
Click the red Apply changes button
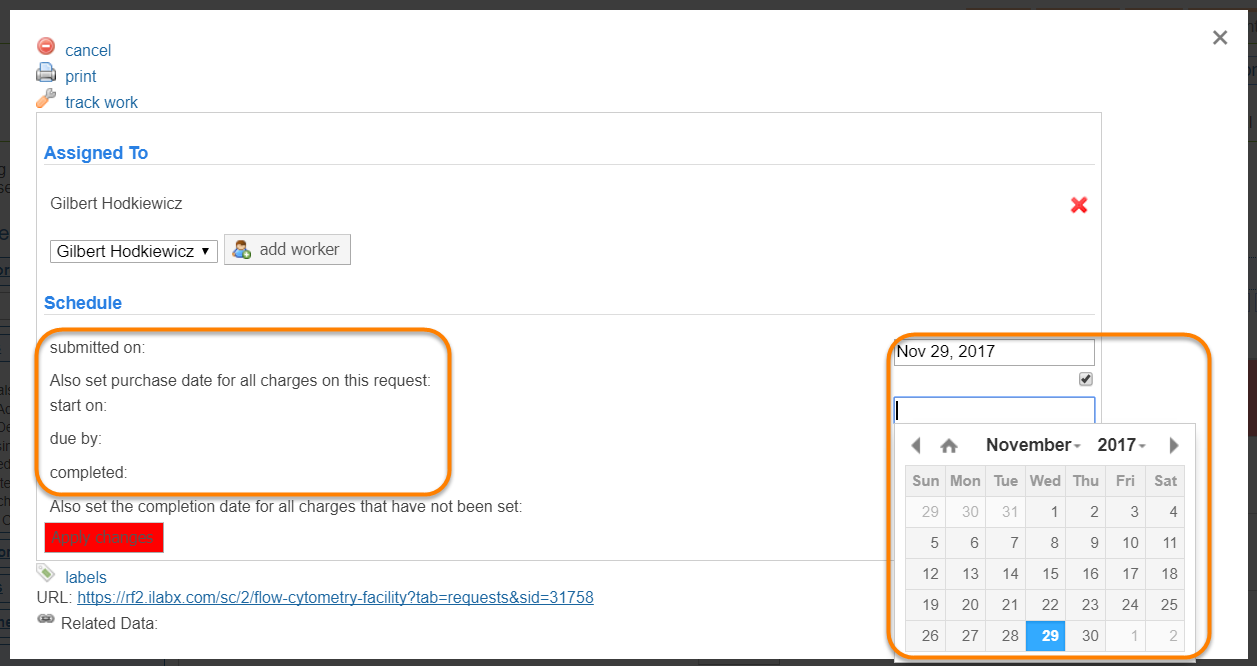104,537
